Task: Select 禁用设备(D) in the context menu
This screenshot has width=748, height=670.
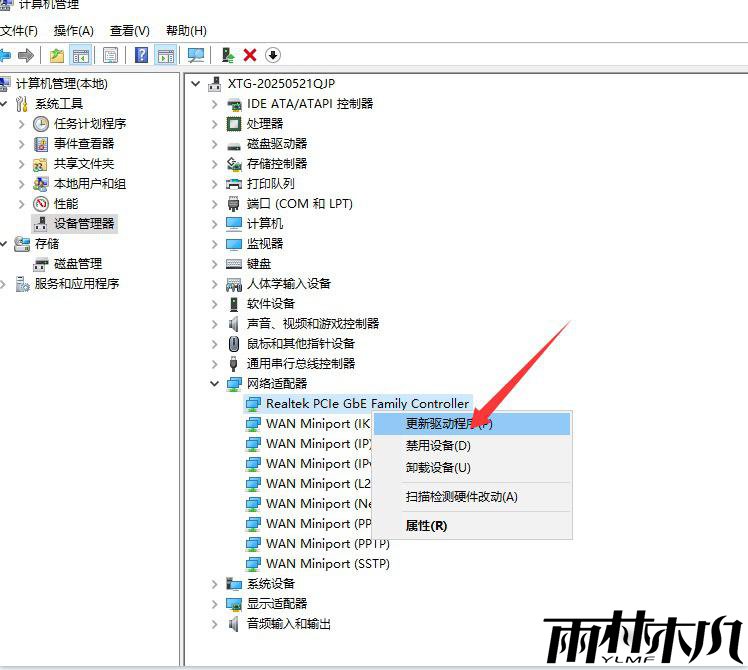Action: 437,446
